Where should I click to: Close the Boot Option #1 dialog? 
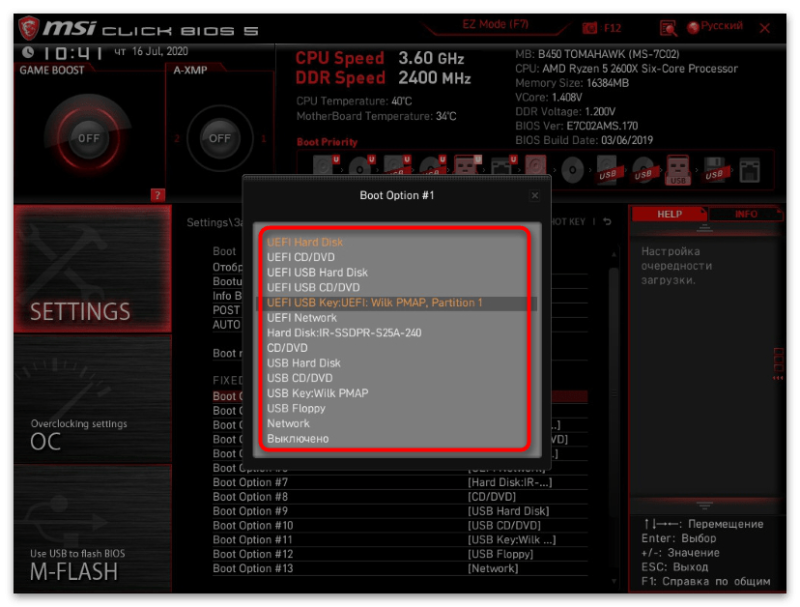tap(535, 195)
